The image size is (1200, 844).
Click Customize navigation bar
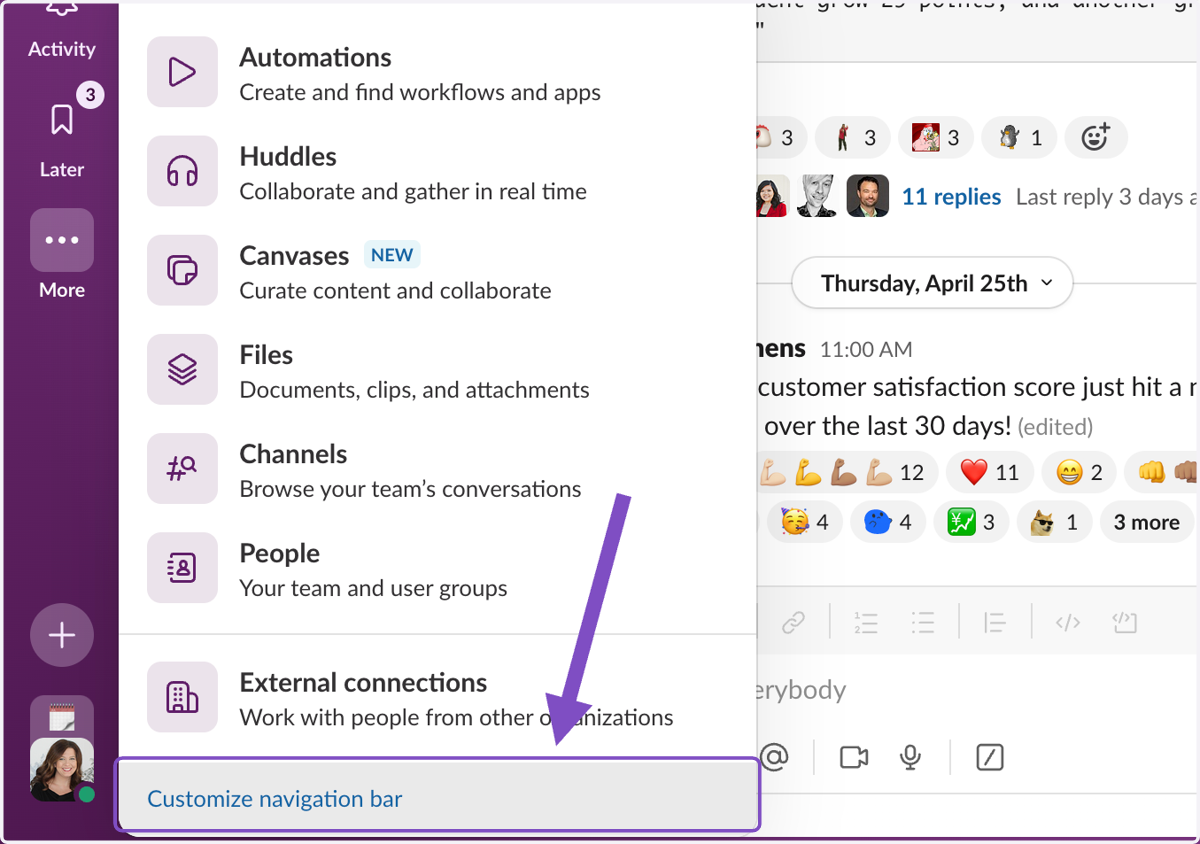(437, 797)
